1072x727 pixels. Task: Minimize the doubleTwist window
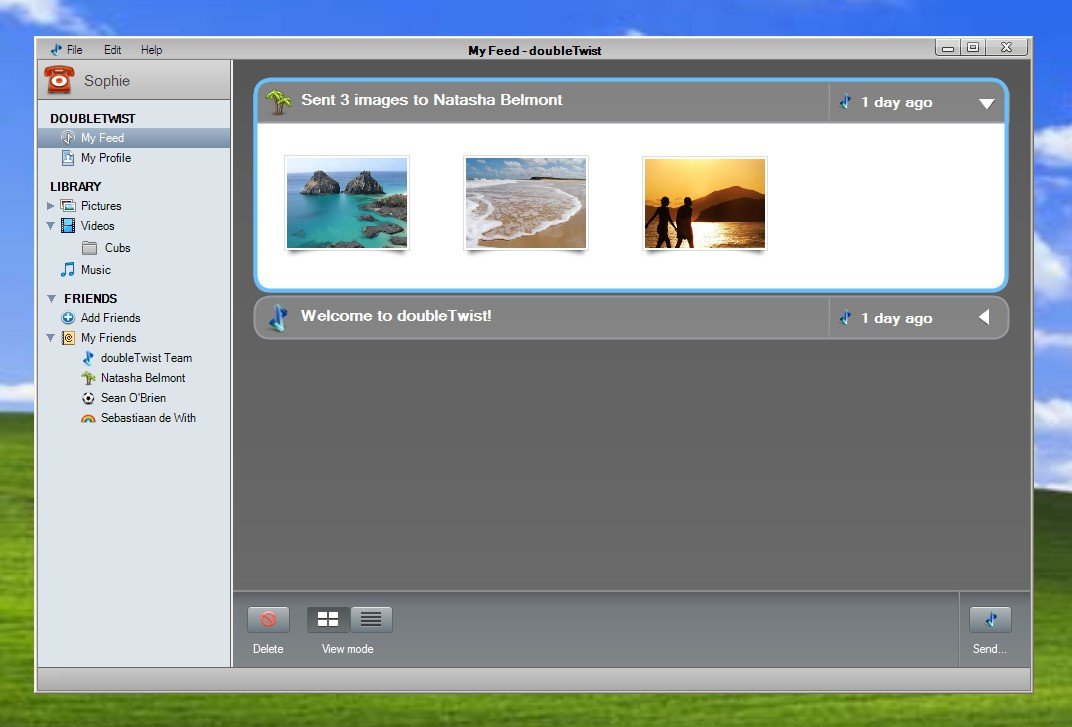948,48
